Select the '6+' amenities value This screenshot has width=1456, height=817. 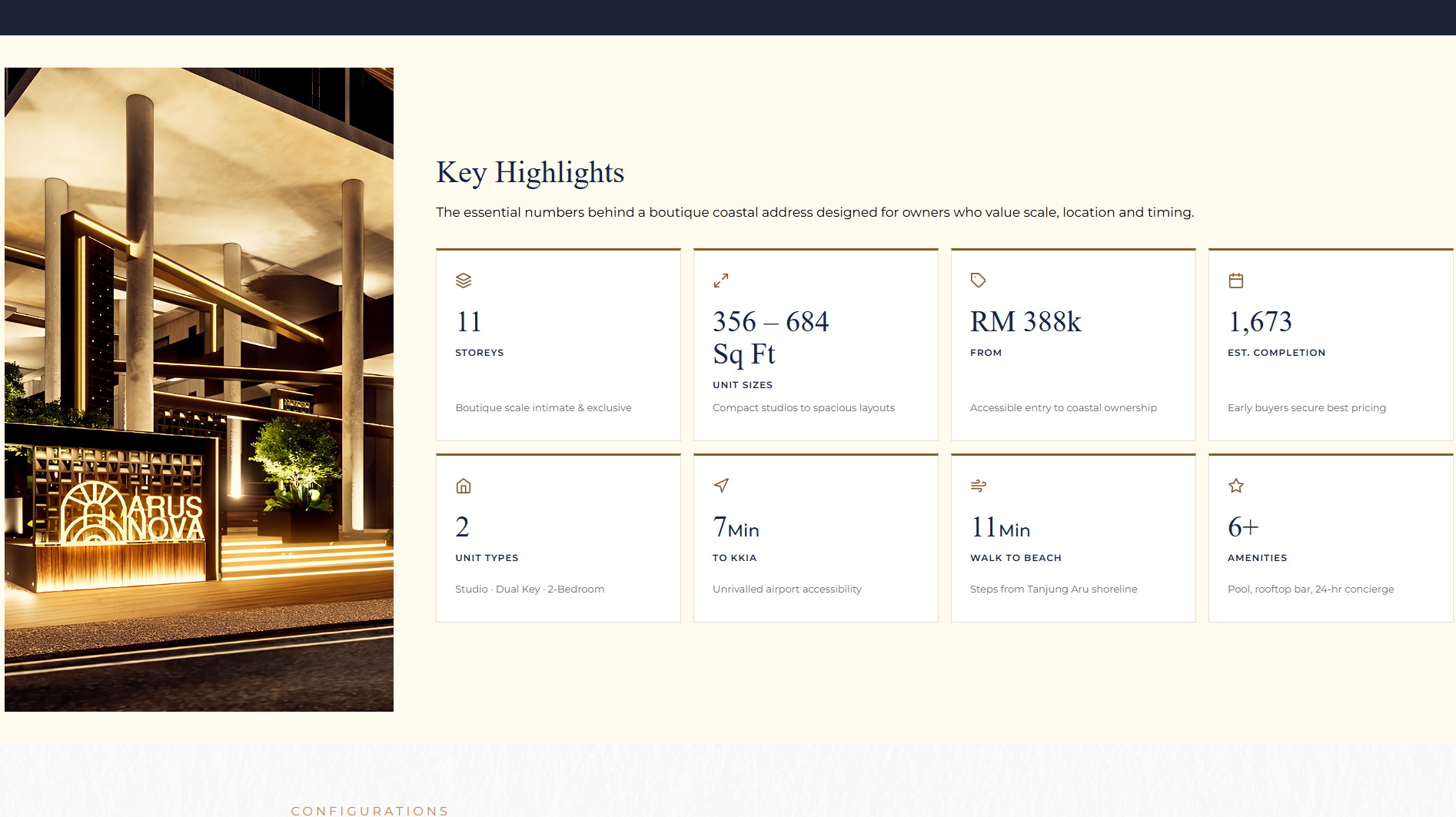pos(1242,527)
